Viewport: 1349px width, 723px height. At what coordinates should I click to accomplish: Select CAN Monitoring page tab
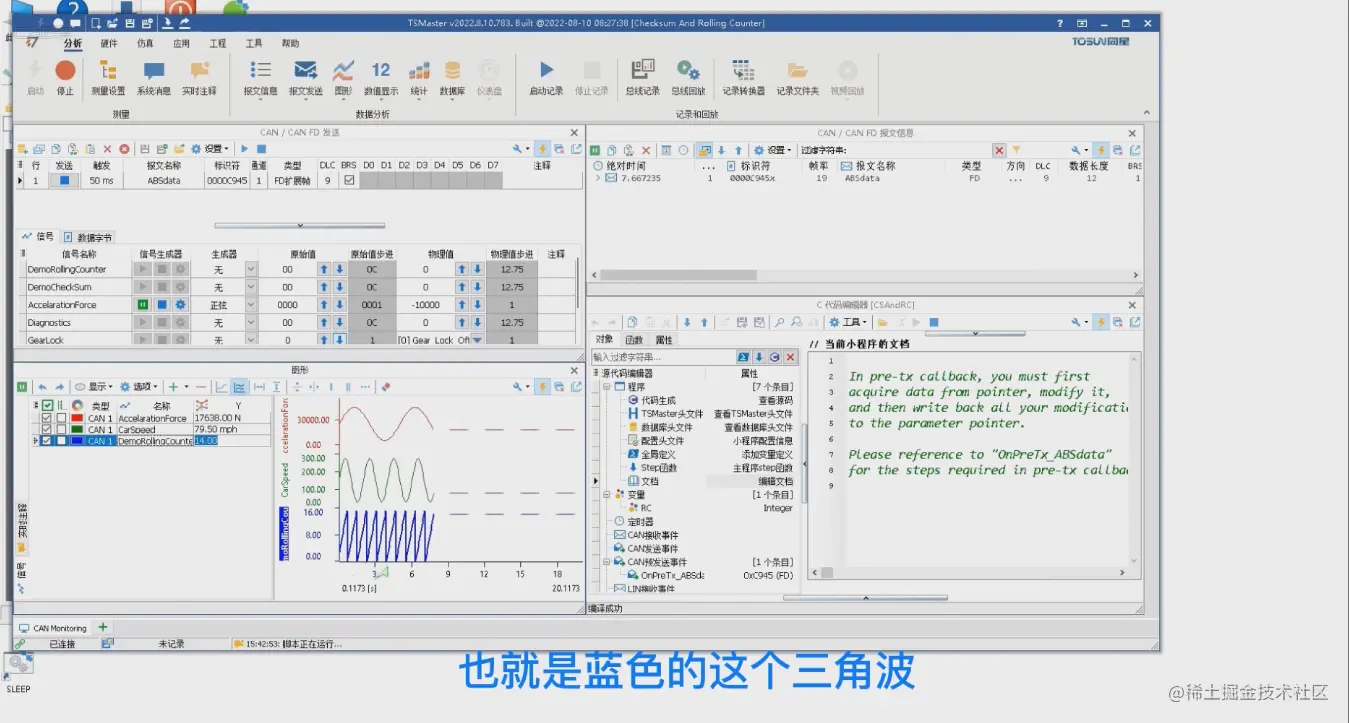[53, 628]
